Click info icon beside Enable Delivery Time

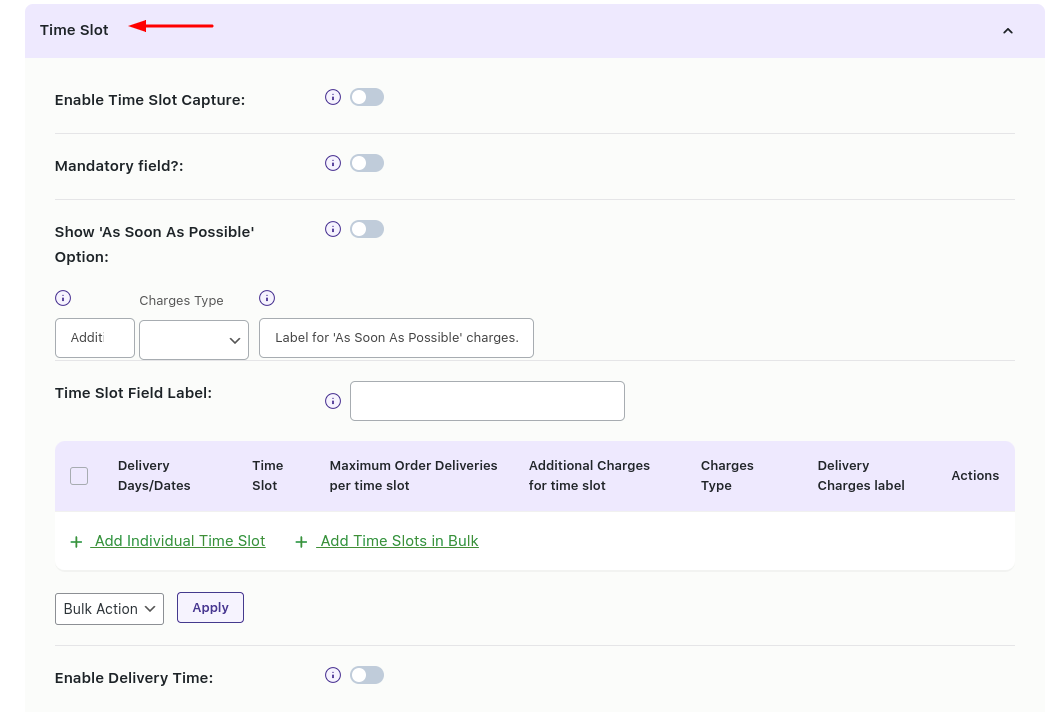(333, 675)
